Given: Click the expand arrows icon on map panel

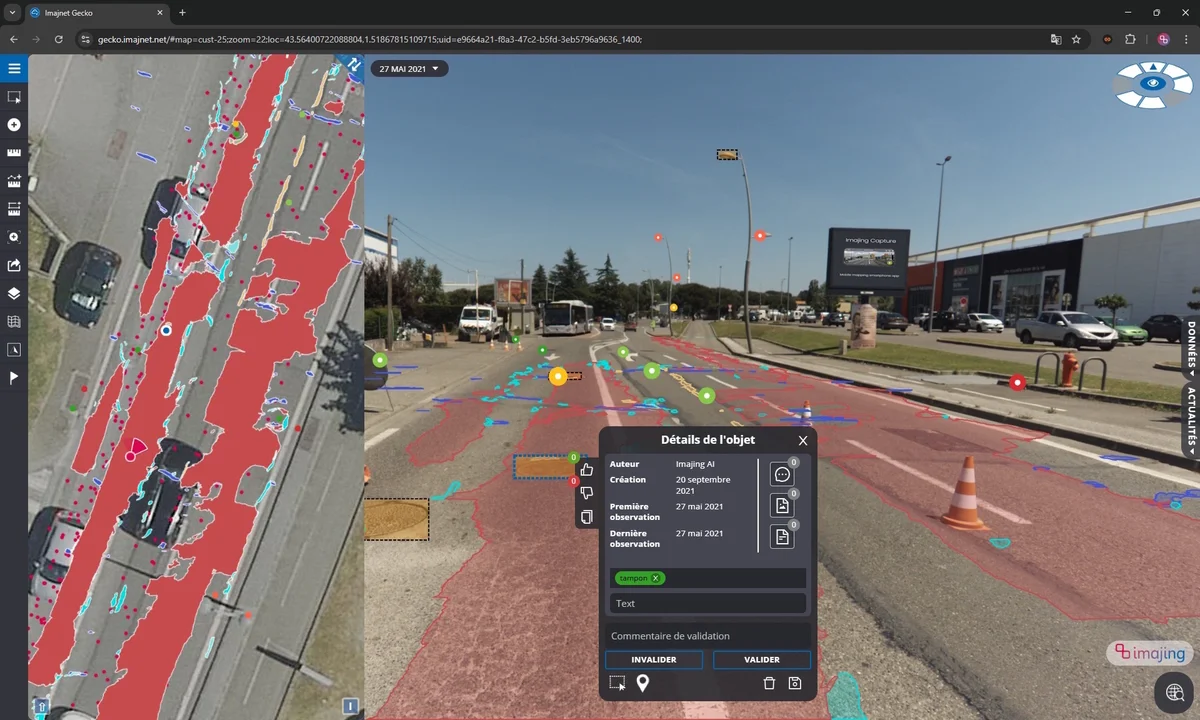Looking at the screenshot, I should tap(353, 63).
